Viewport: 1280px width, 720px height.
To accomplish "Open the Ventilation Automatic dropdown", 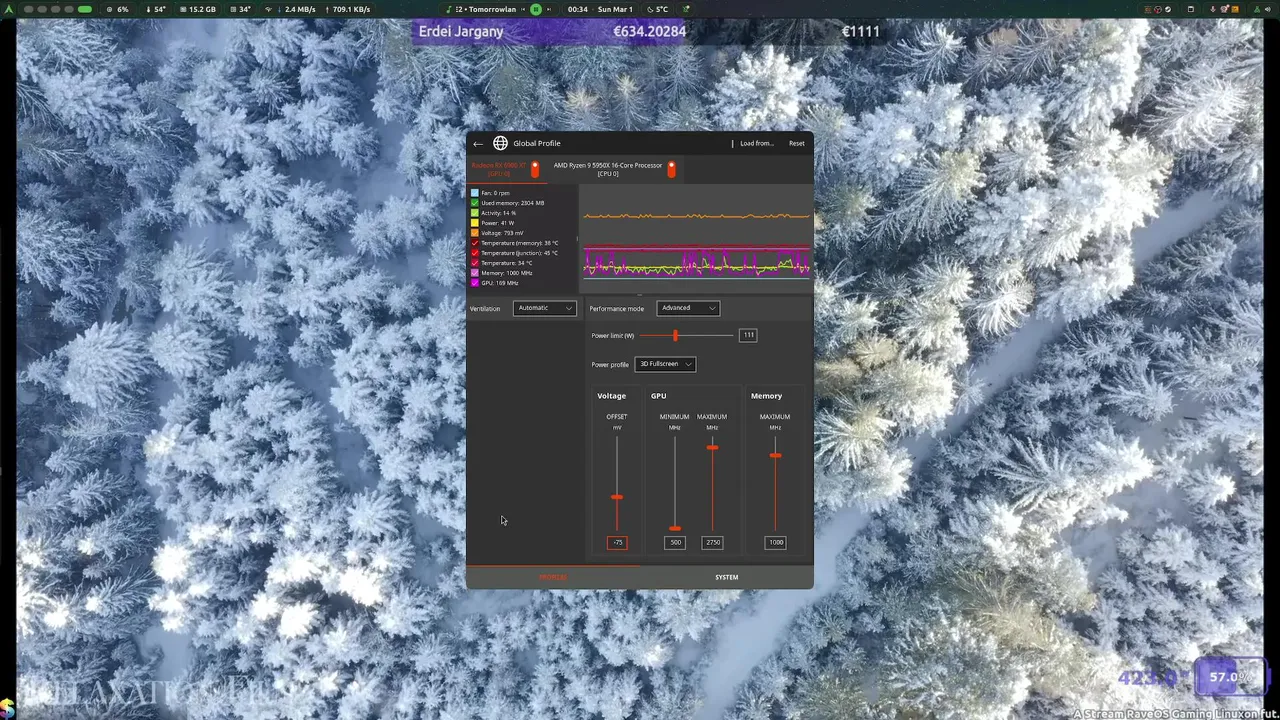I will pyautogui.click(x=545, y=308).
